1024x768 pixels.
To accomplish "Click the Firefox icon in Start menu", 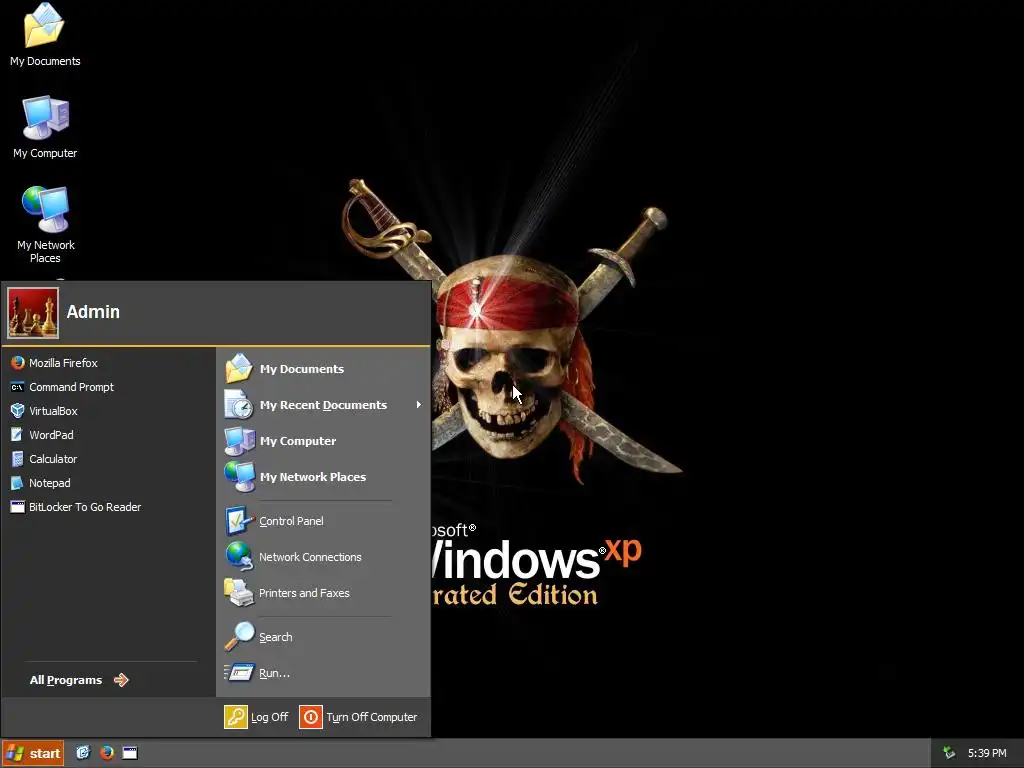I will [18, 362].
